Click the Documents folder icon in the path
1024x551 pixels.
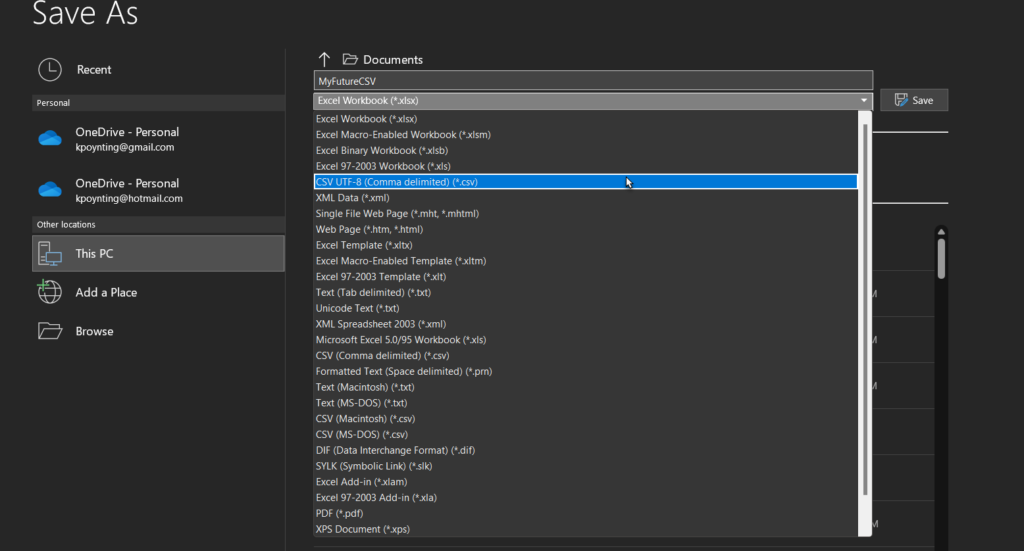tap(350, 60)
